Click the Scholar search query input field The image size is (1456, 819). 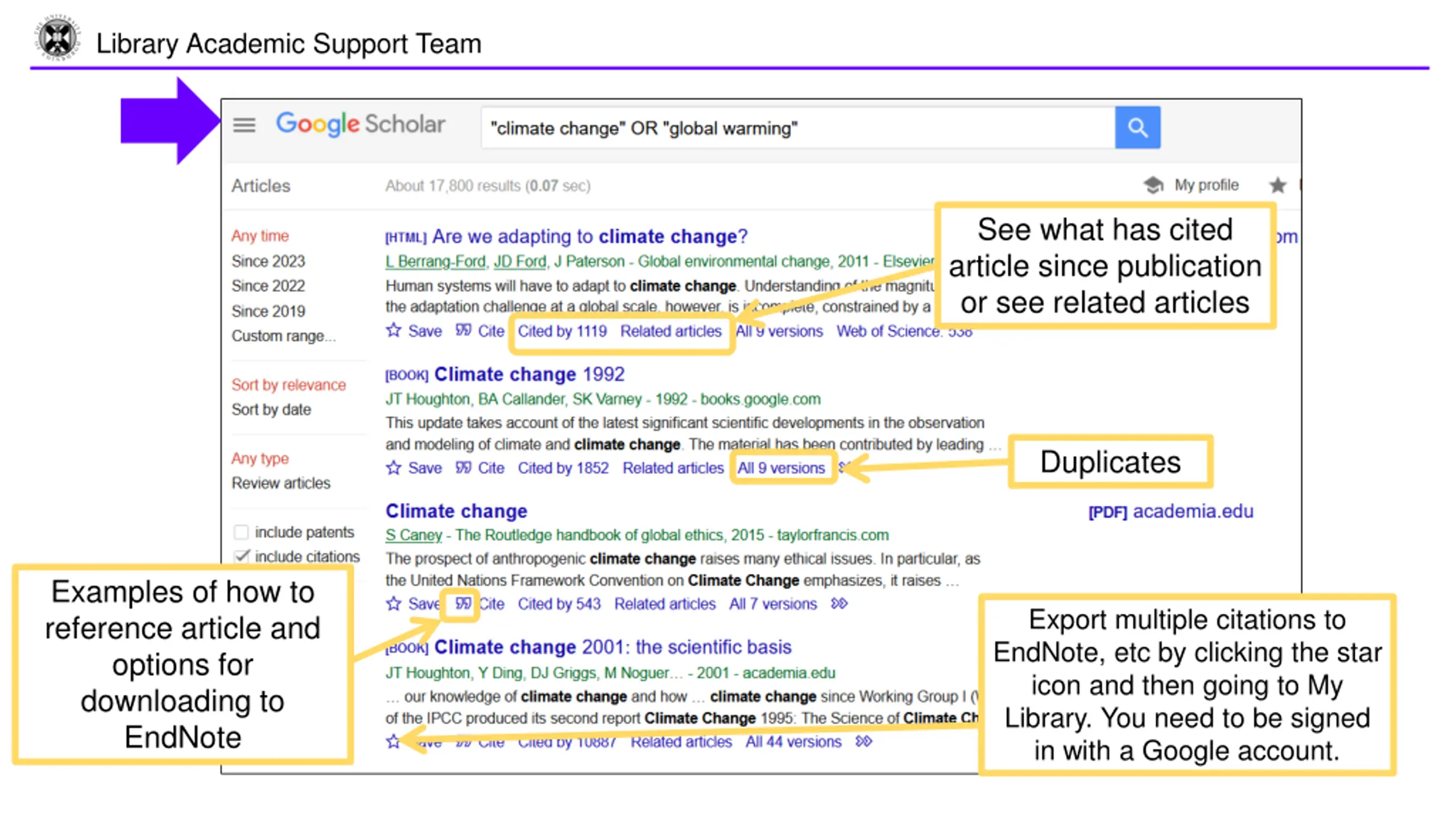pyautogui.click(x=798, y=128)
